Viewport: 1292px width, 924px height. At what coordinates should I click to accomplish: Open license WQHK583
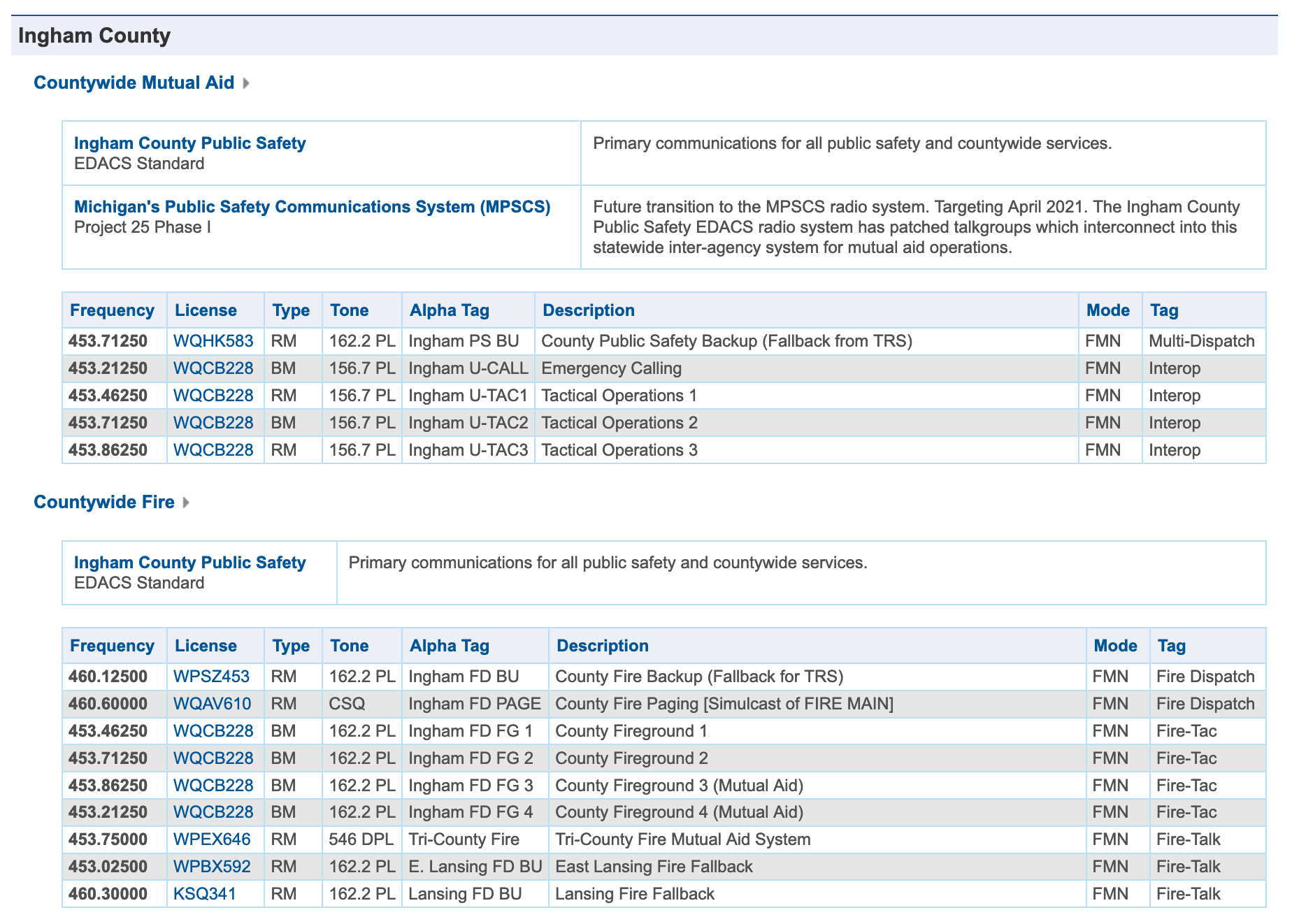[213, 341]
